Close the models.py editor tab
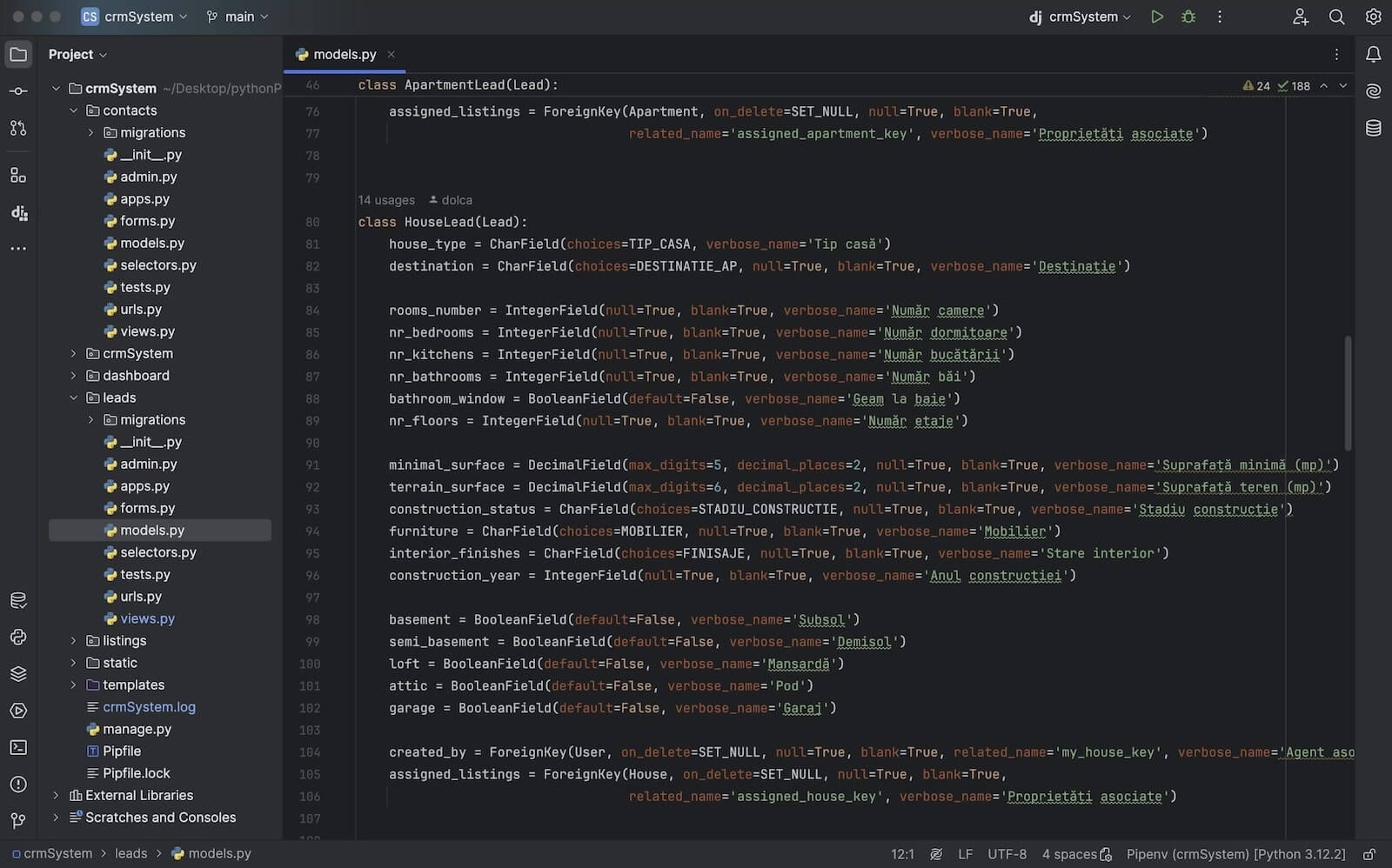The height and width of the screenshot is (868, 1392). 391,54
